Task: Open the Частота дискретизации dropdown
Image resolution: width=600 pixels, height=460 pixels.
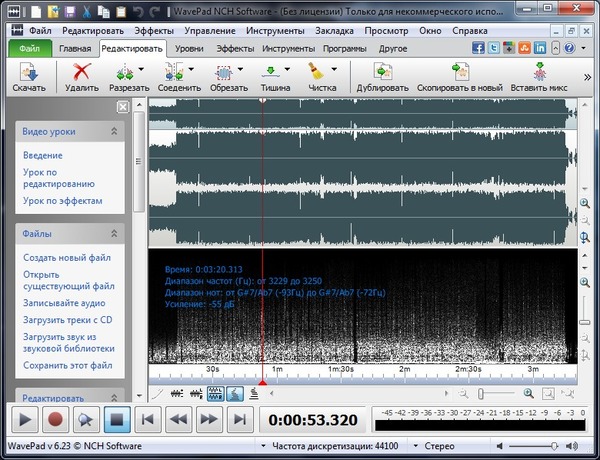Action: [x=263, y=446]
